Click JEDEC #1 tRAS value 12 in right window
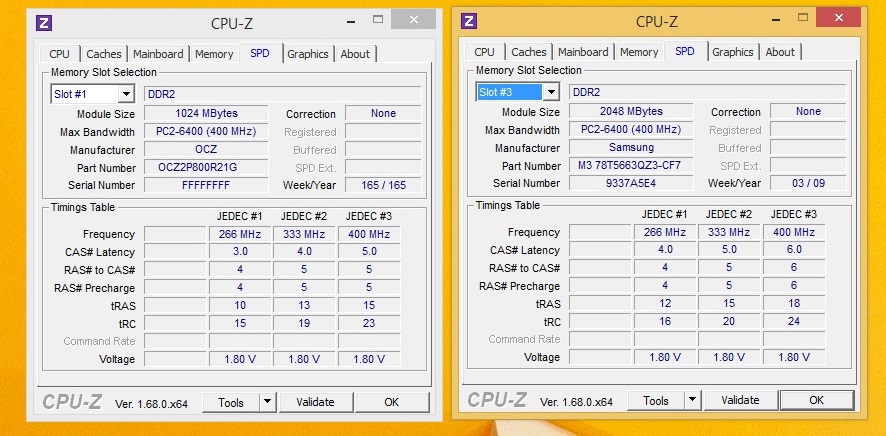Viewport: 886px width, 436px height. [x=665, y=303]
